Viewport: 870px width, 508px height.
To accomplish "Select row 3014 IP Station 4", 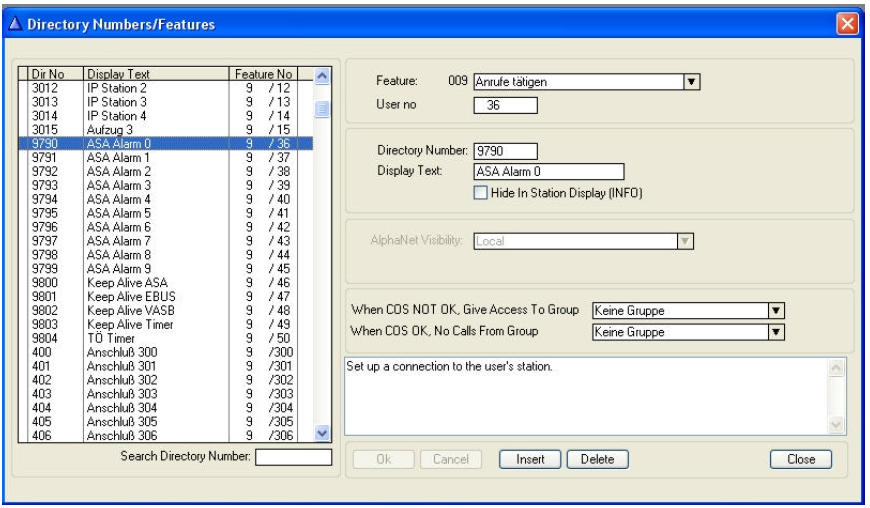I will [x=166, y=116].
